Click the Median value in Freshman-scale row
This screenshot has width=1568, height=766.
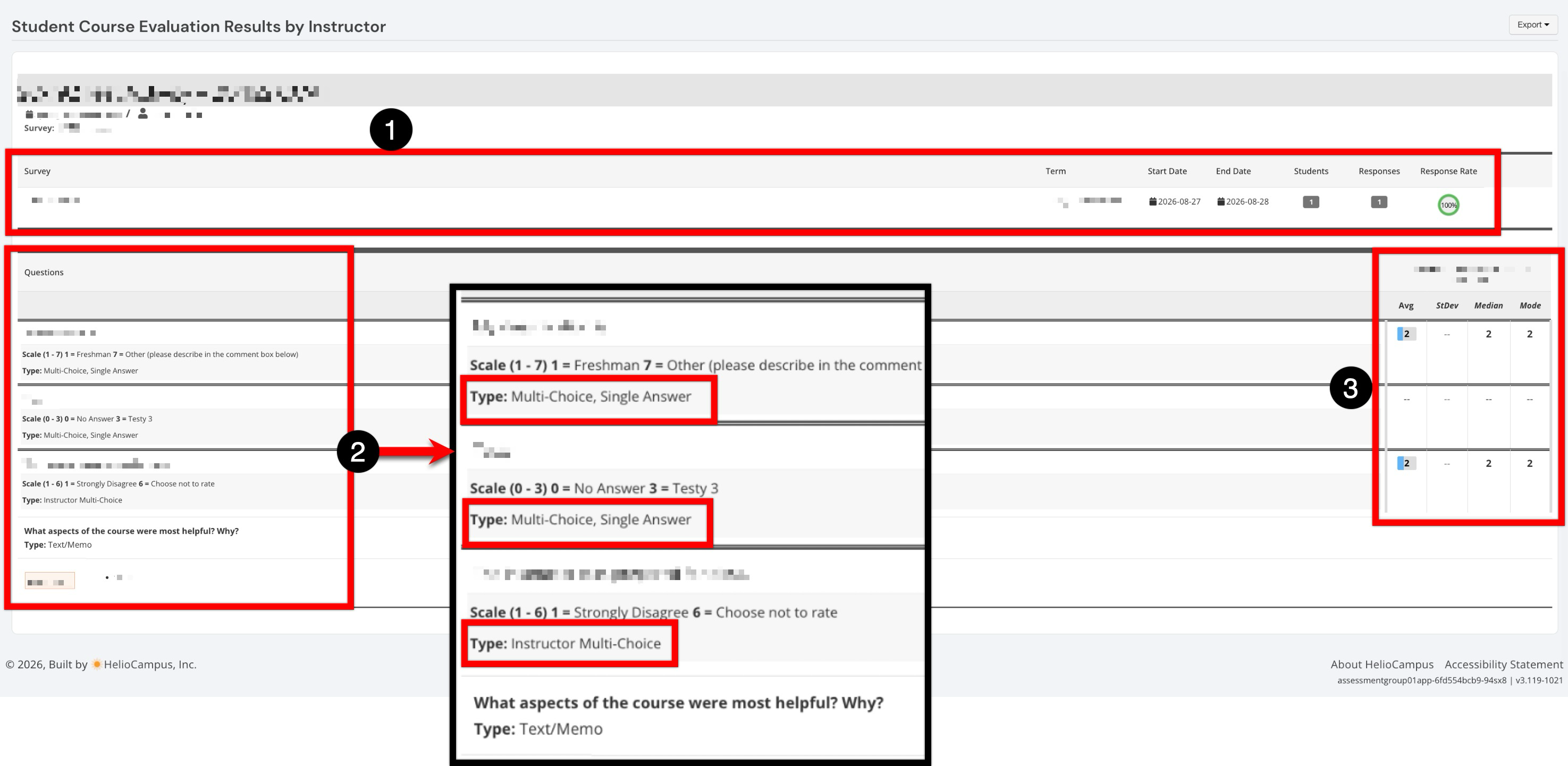[1488, 334]
